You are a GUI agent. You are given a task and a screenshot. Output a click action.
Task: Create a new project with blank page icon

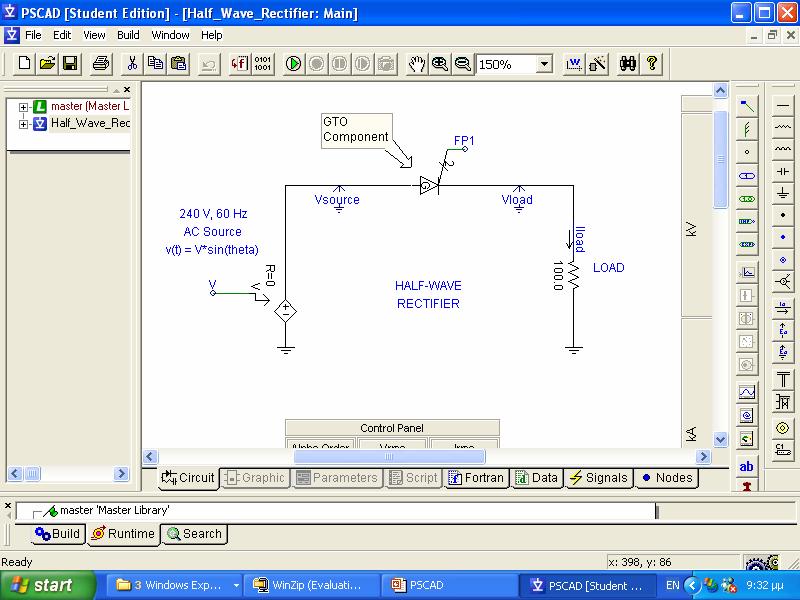23,64
